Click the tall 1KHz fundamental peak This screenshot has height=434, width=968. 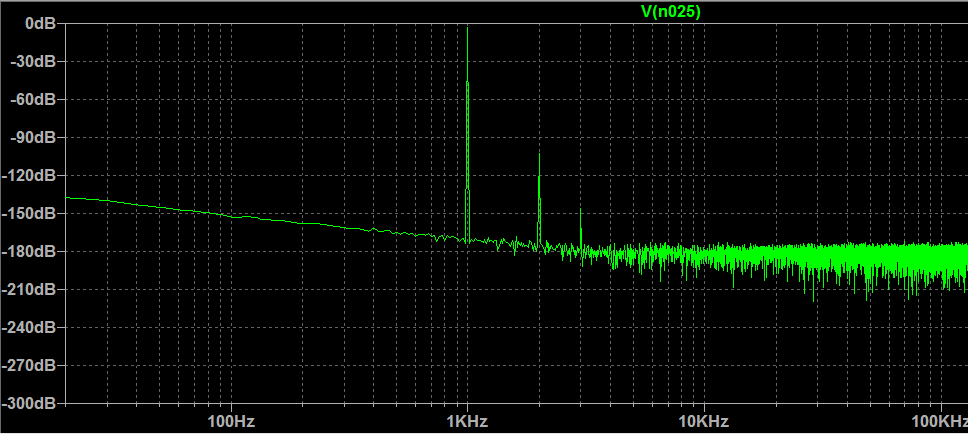(467, 133)
